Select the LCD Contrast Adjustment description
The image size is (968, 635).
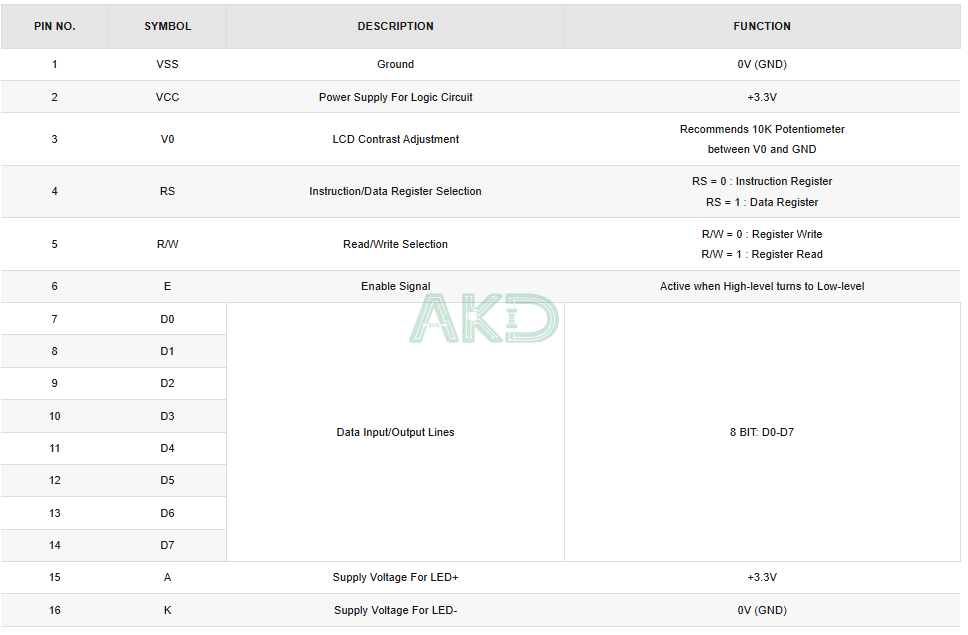click(396, 139)
